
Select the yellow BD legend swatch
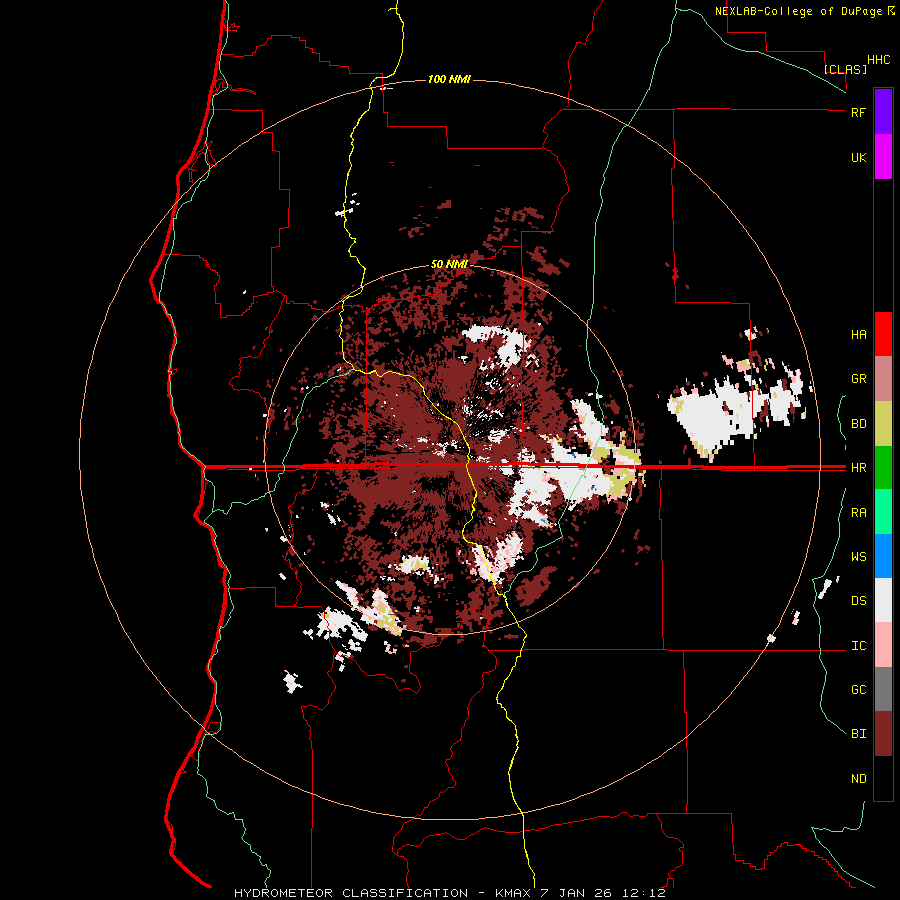(x=883, y=424)
